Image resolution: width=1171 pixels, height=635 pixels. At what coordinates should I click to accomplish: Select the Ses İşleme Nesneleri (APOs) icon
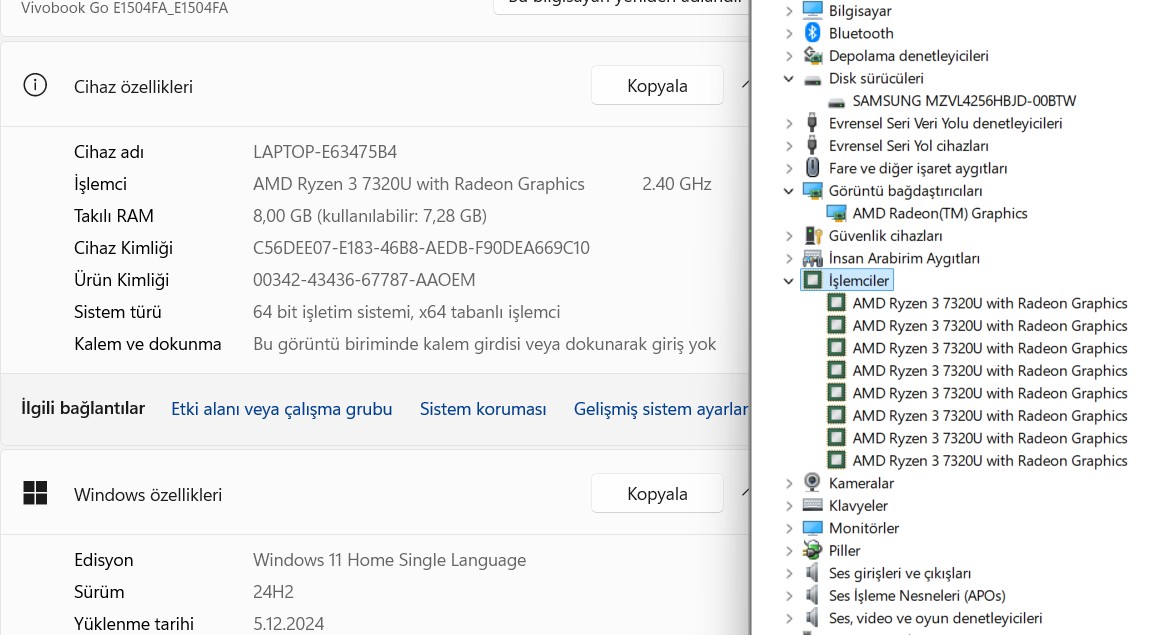[813, 595]
